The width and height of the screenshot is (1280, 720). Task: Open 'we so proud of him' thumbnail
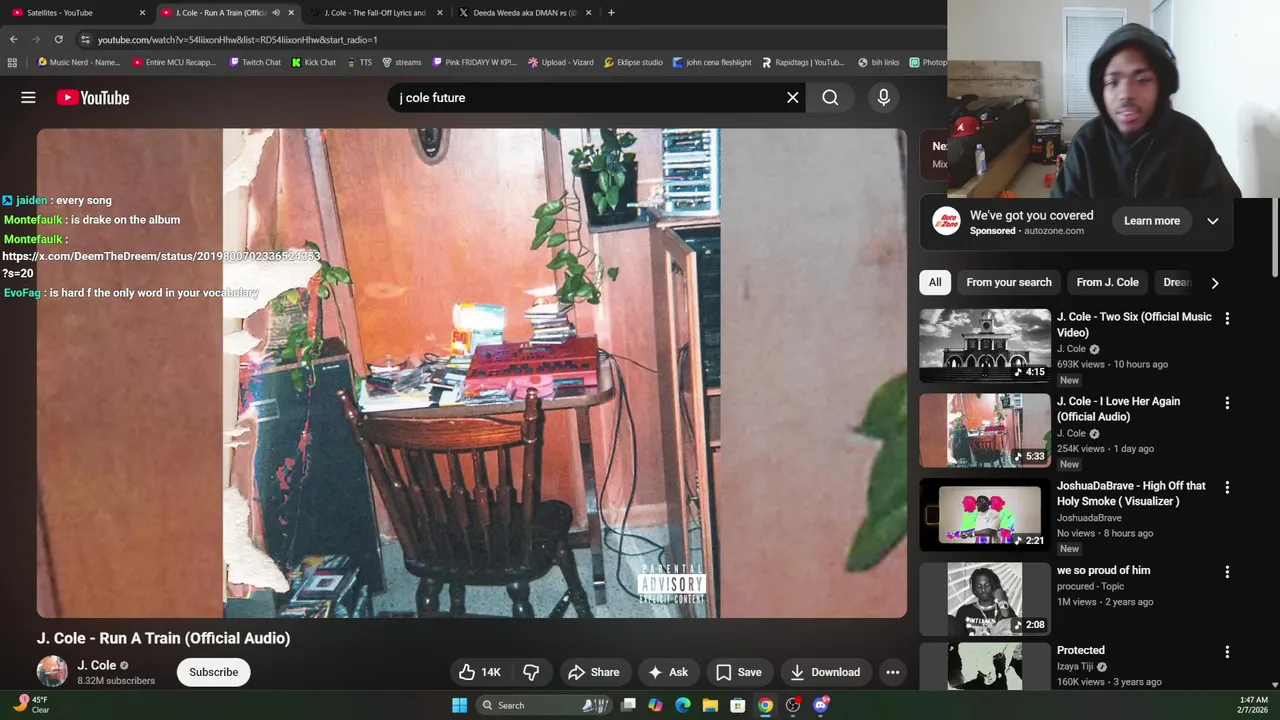click(x=985, y=599)
